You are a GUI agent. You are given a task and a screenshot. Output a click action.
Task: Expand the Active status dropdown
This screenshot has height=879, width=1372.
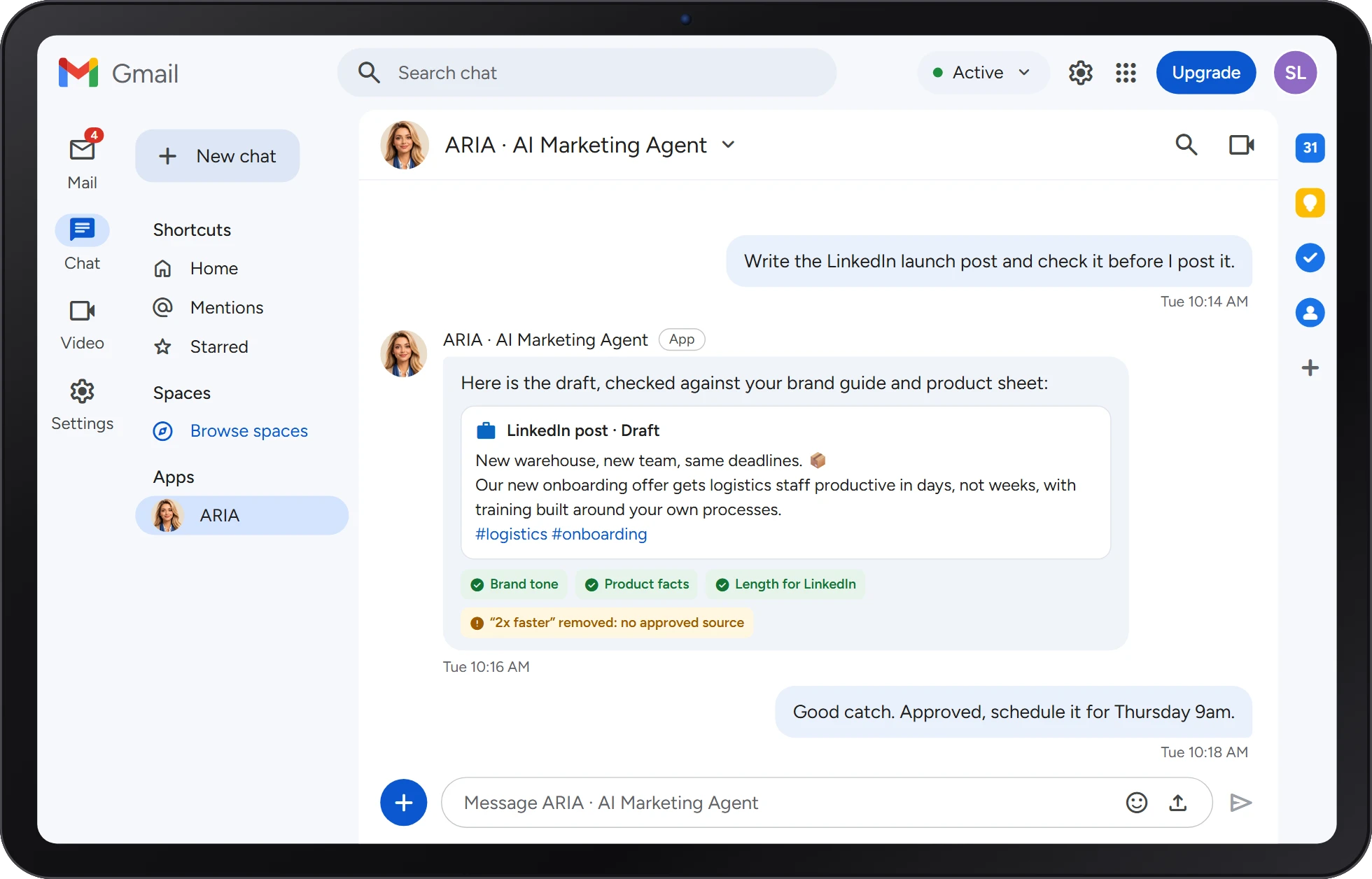click(983, 73)
